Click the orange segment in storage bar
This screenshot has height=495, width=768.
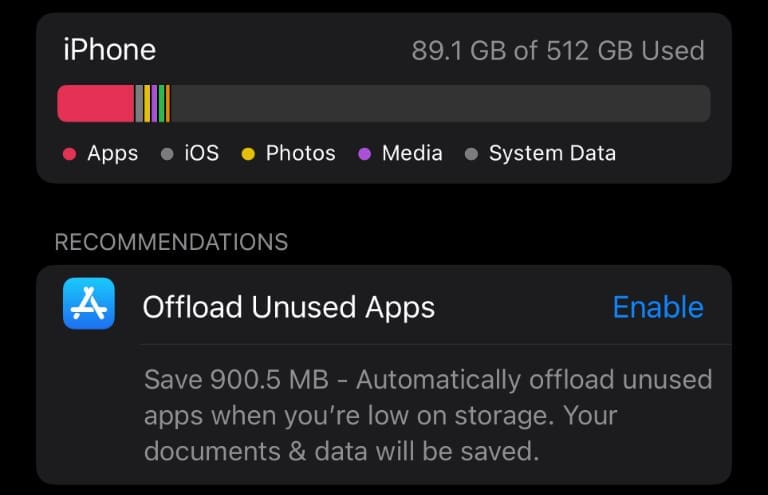(168, 103)
